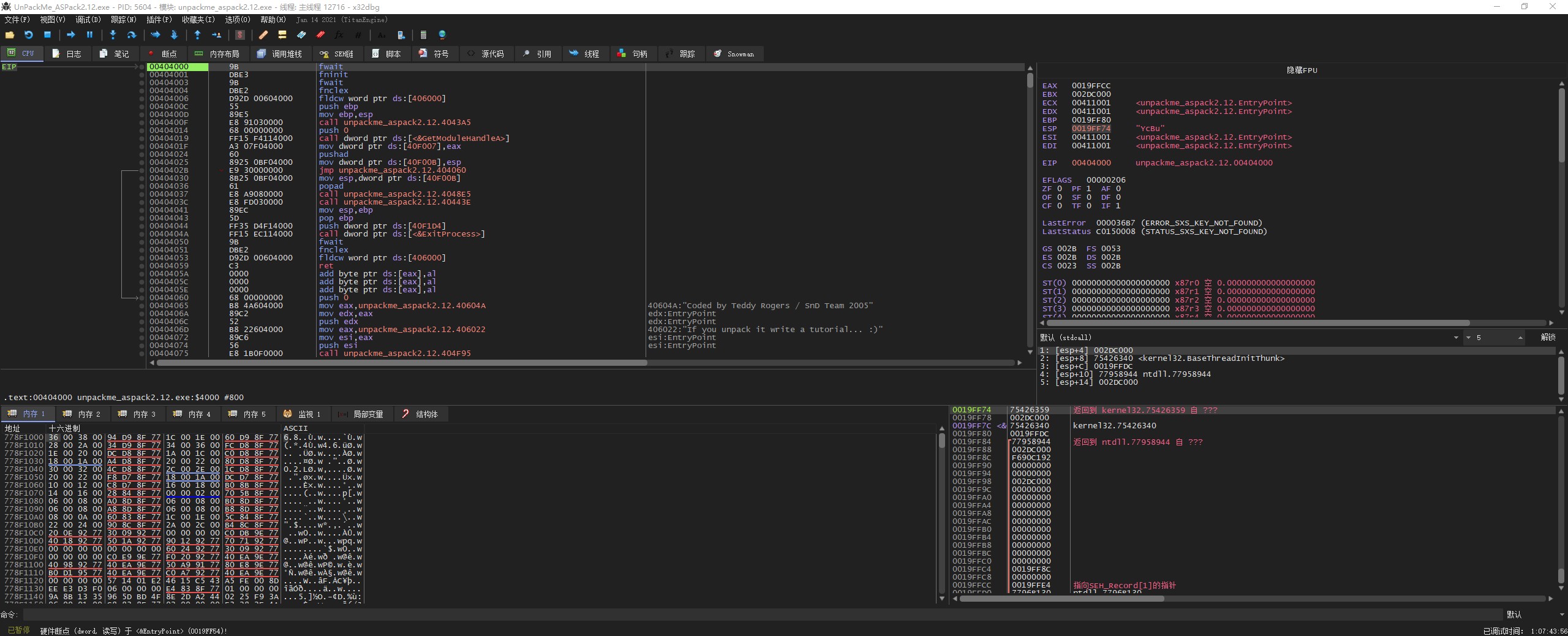The height and width of the screenshot is (636, 1568).
Task: Switch to the 内存布局 tab
Action: click(217, 54)
